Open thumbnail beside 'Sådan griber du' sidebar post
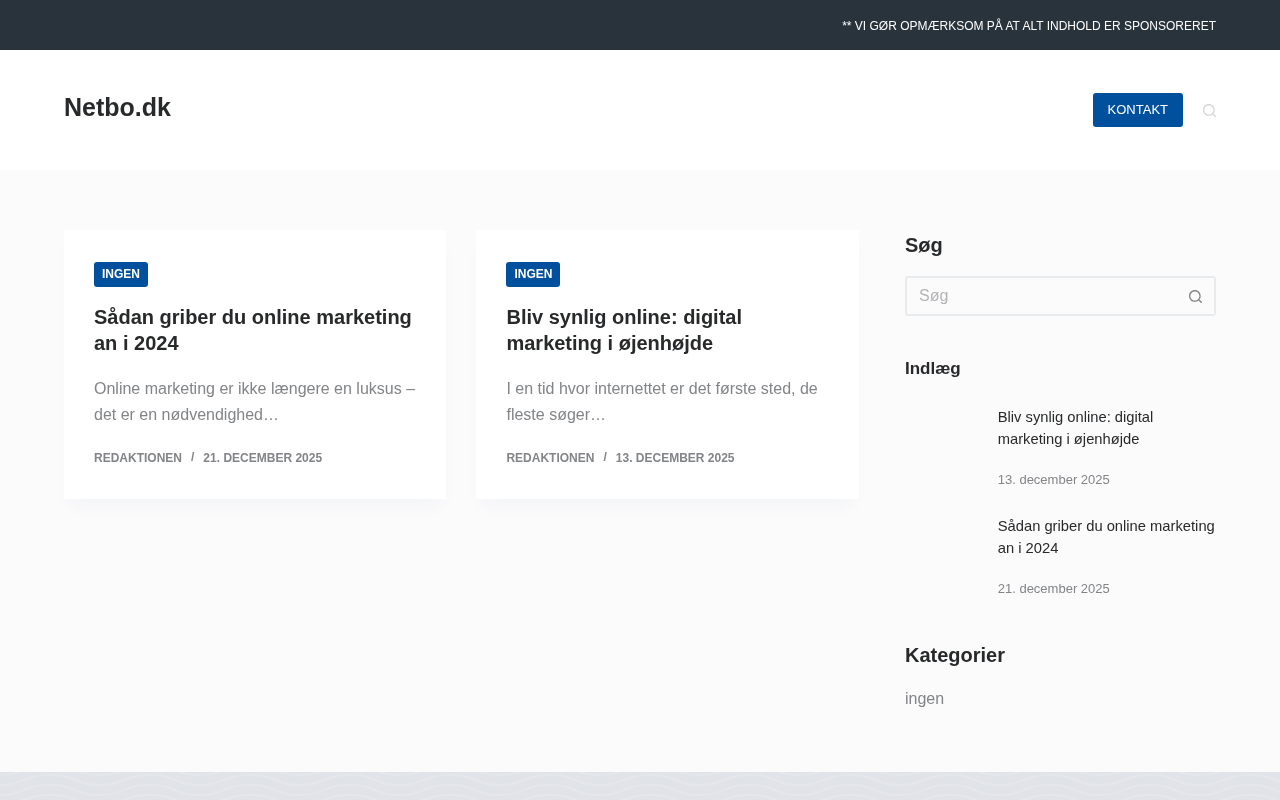The height and width of the screenshot is (800, 1280). click(x=943, y=554)
